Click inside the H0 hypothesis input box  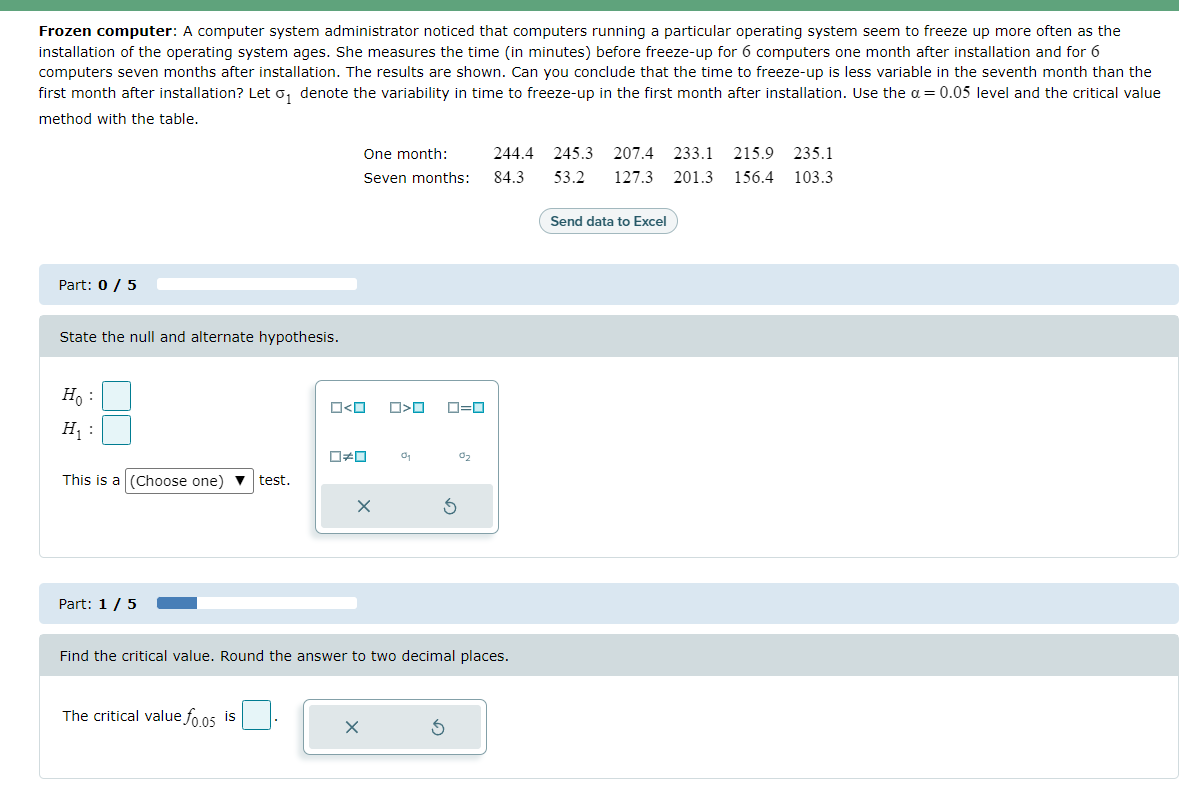coord(116,396)
